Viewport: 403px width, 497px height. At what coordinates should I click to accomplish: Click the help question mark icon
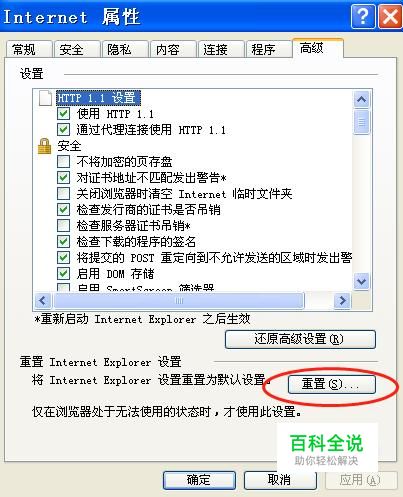pyautogui.click(x=363, y=17)
